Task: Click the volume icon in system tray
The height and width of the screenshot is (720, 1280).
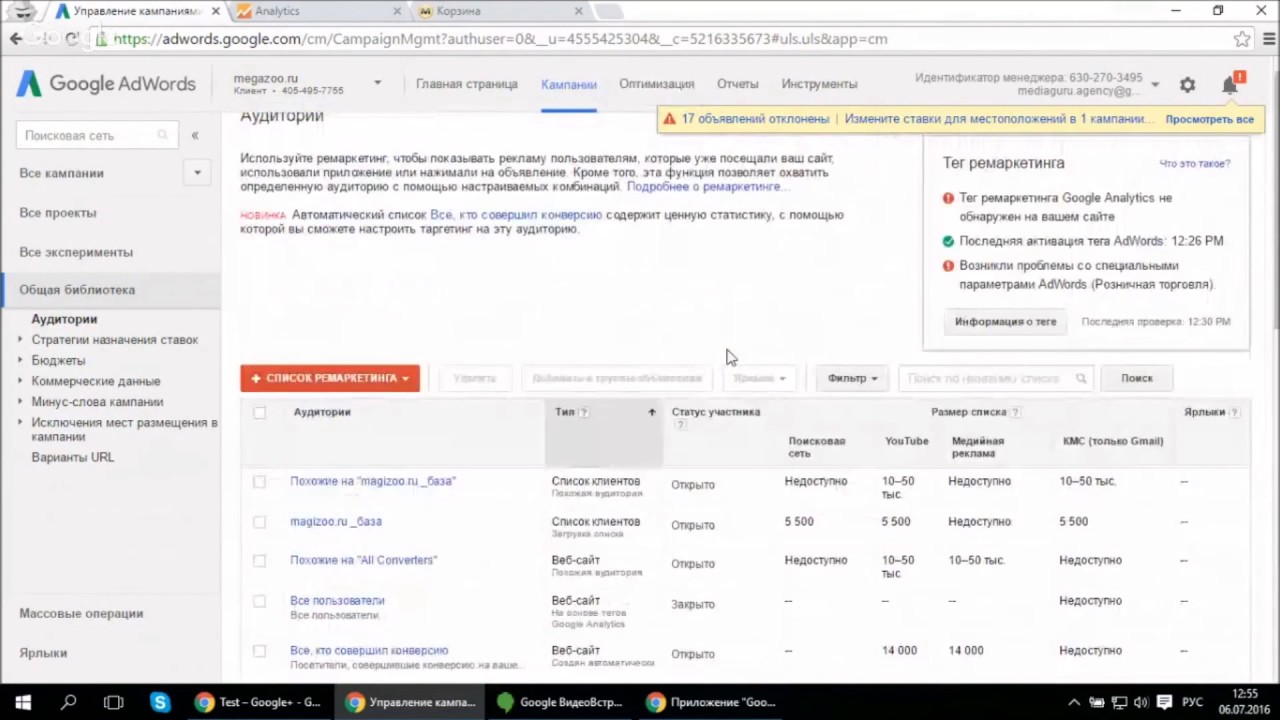Action: tap(1141, 702)
